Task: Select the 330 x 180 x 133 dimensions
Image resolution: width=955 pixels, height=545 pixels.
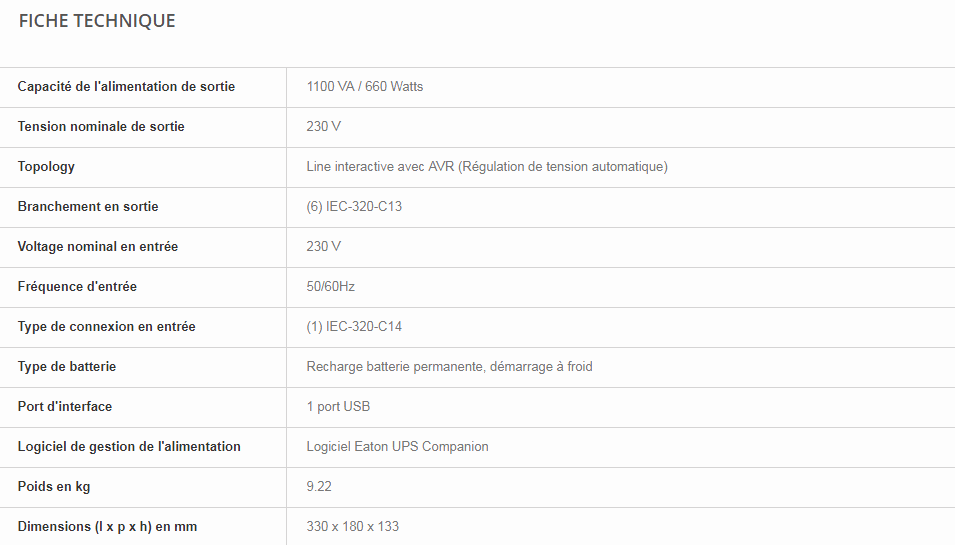Action: click(x=352, y=527)
